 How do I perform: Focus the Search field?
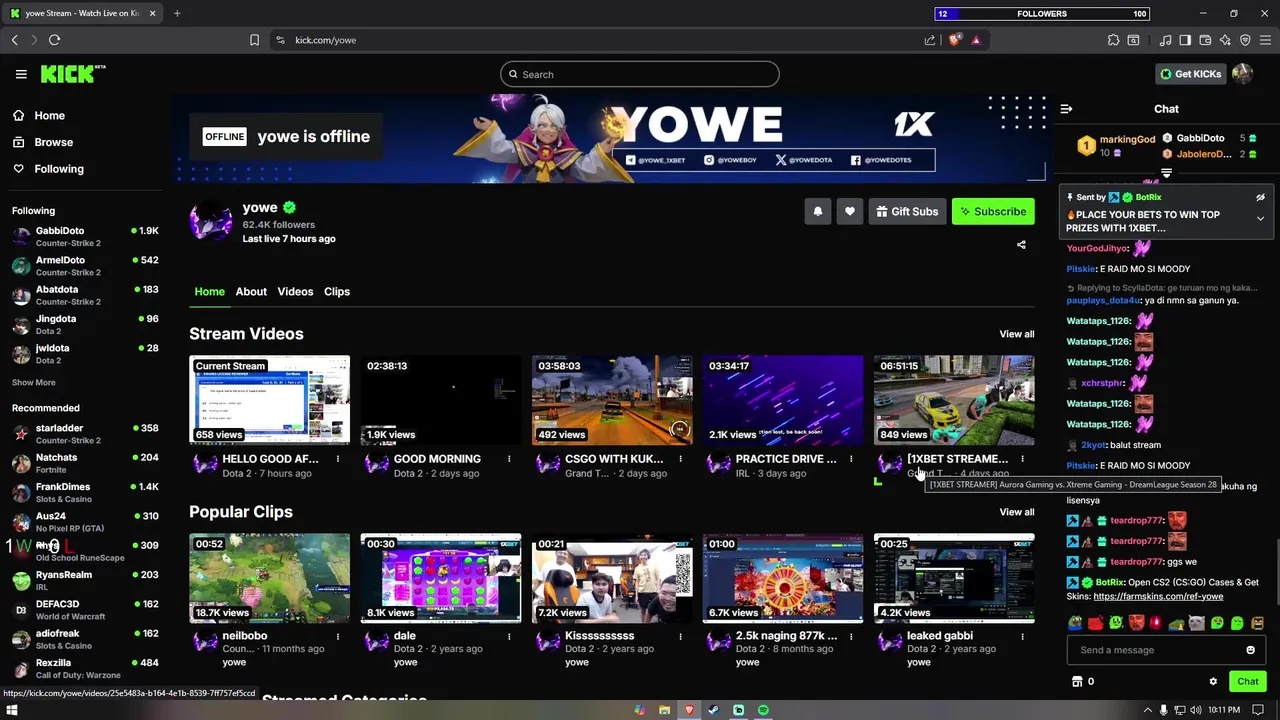640,74
